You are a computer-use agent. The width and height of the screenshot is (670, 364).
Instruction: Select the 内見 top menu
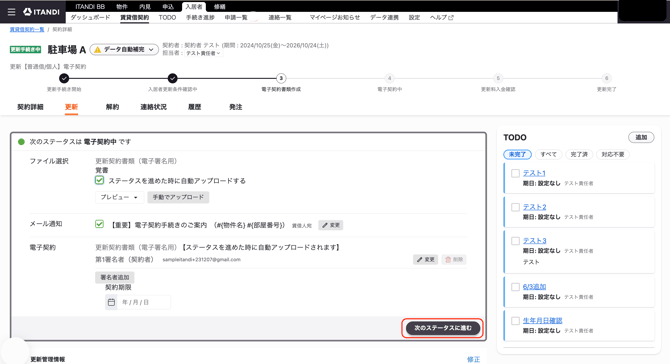(x=145, y=6)
